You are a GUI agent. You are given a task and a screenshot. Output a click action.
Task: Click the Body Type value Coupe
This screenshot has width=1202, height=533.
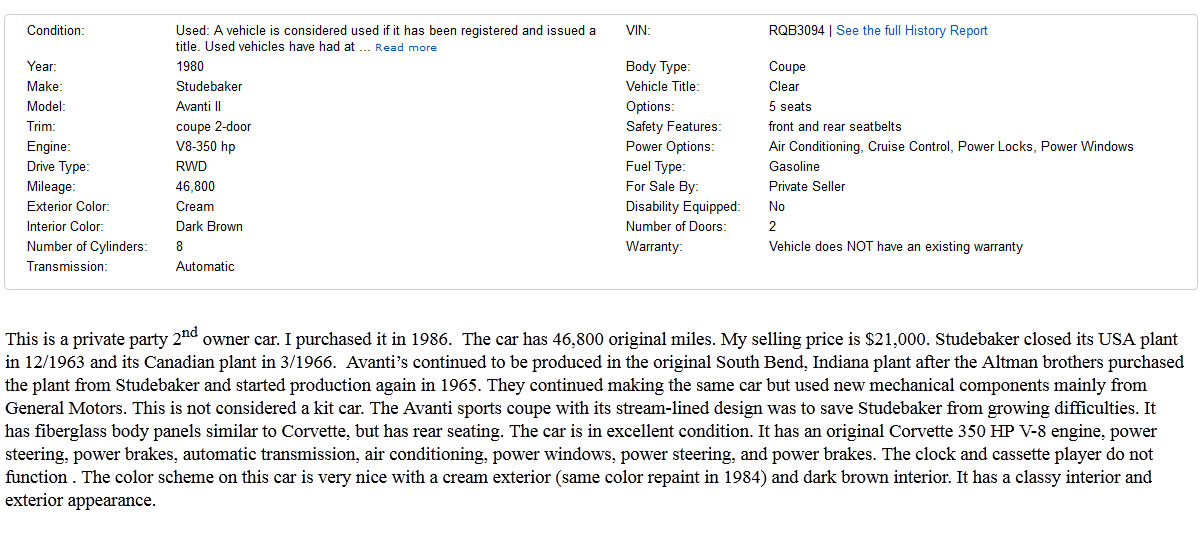[x=787, y=67]
